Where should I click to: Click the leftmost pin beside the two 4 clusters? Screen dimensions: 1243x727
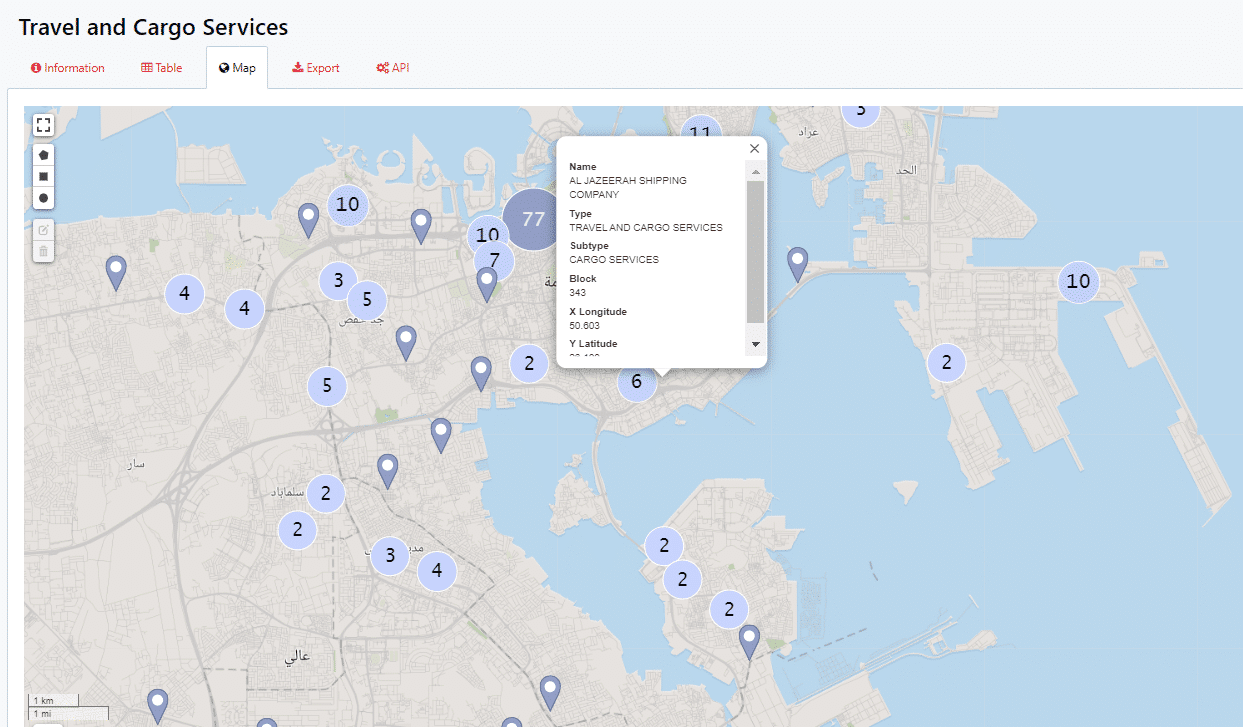116,270
